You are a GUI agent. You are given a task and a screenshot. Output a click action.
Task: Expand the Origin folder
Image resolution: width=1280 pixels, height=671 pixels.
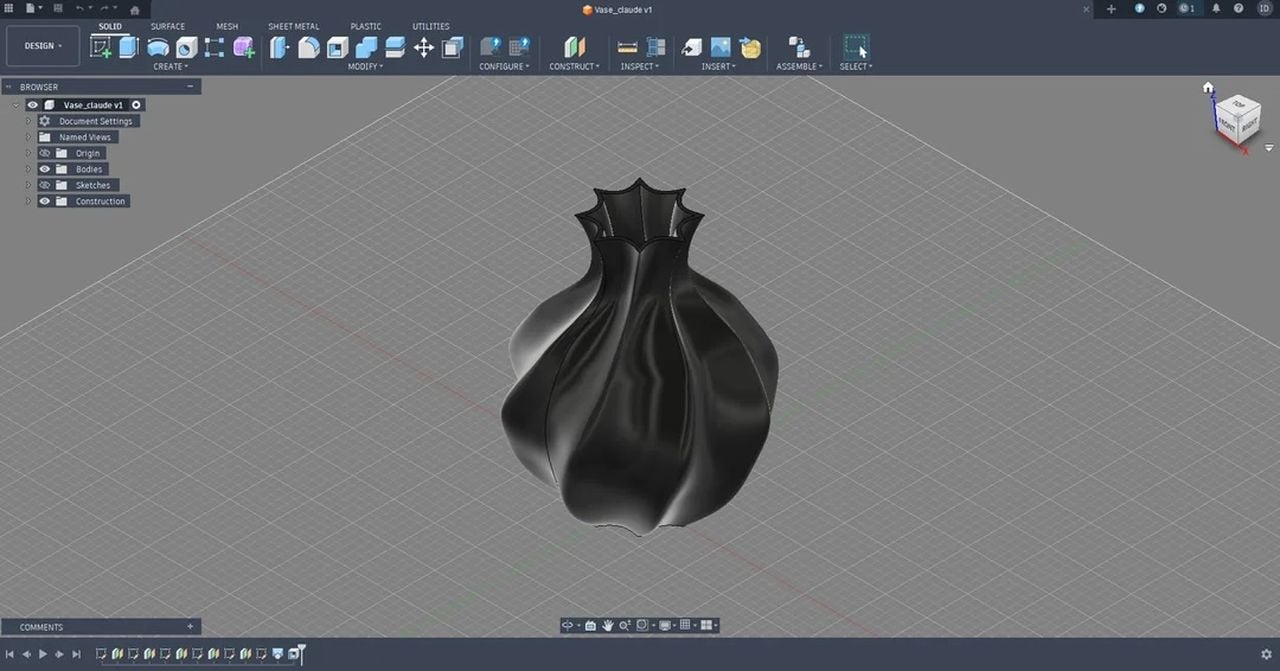pos(29,153)
